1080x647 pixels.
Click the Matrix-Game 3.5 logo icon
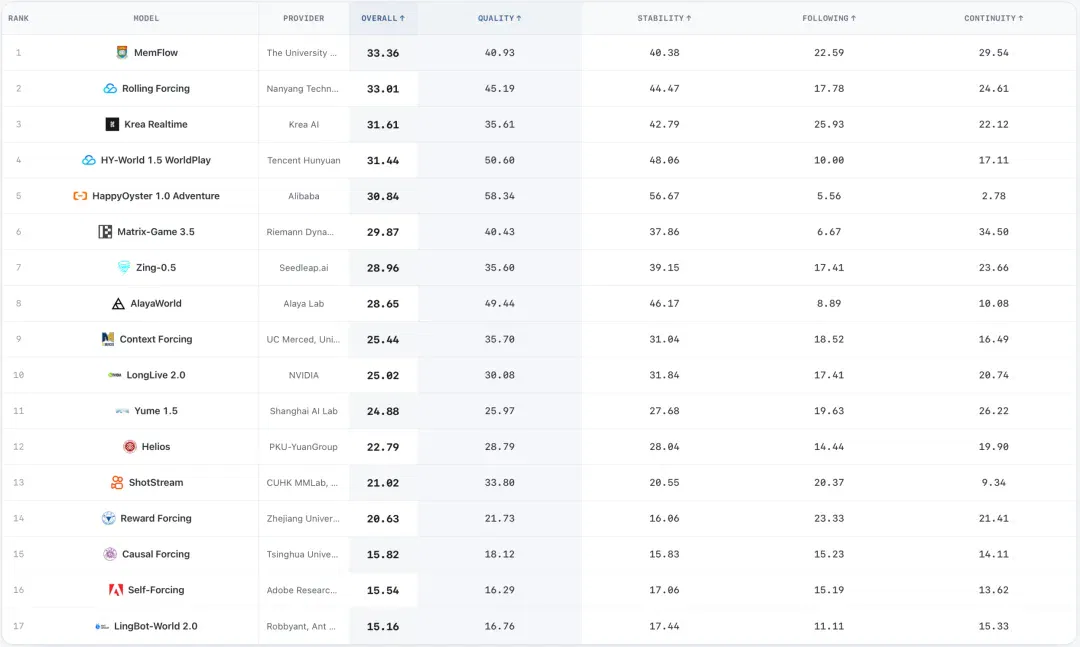pyautogui.click(x=105, y=232)
